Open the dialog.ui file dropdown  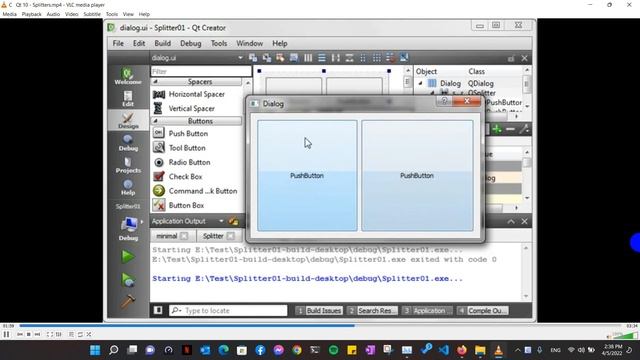[240, 58]
